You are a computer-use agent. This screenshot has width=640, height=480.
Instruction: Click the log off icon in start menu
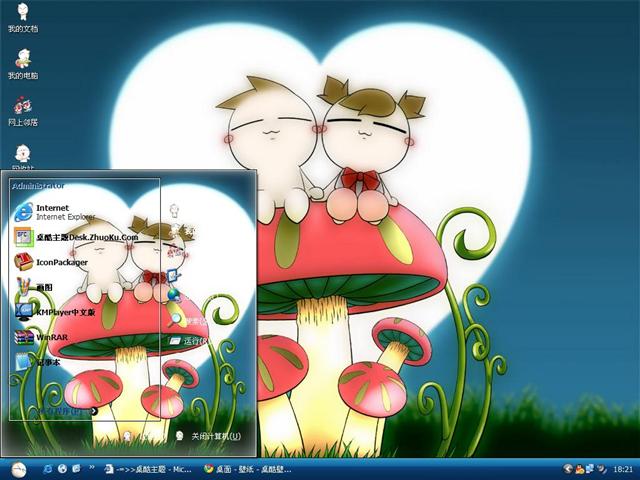coord(127,436)
